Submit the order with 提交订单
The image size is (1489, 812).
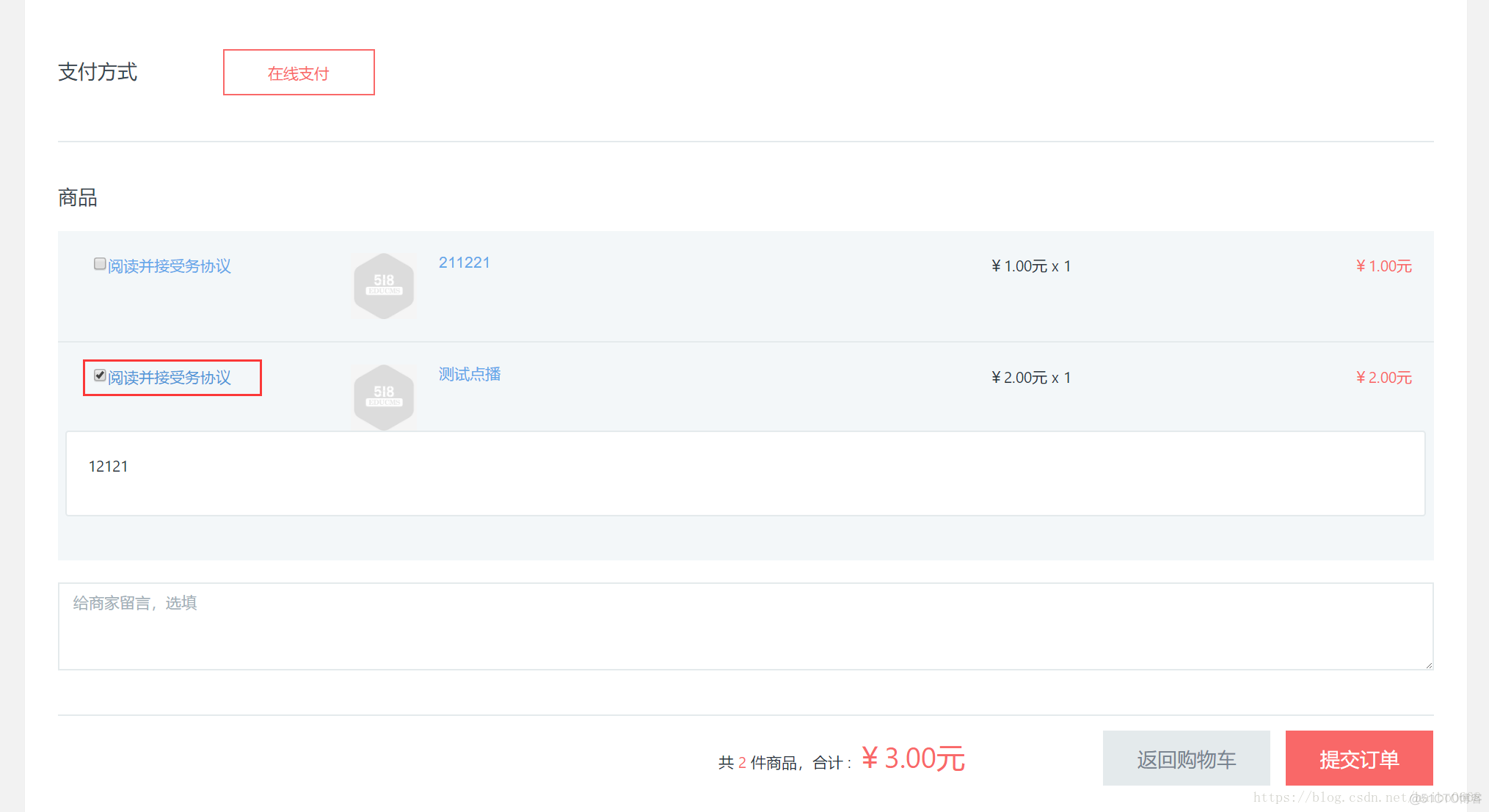click(1359, 758)
